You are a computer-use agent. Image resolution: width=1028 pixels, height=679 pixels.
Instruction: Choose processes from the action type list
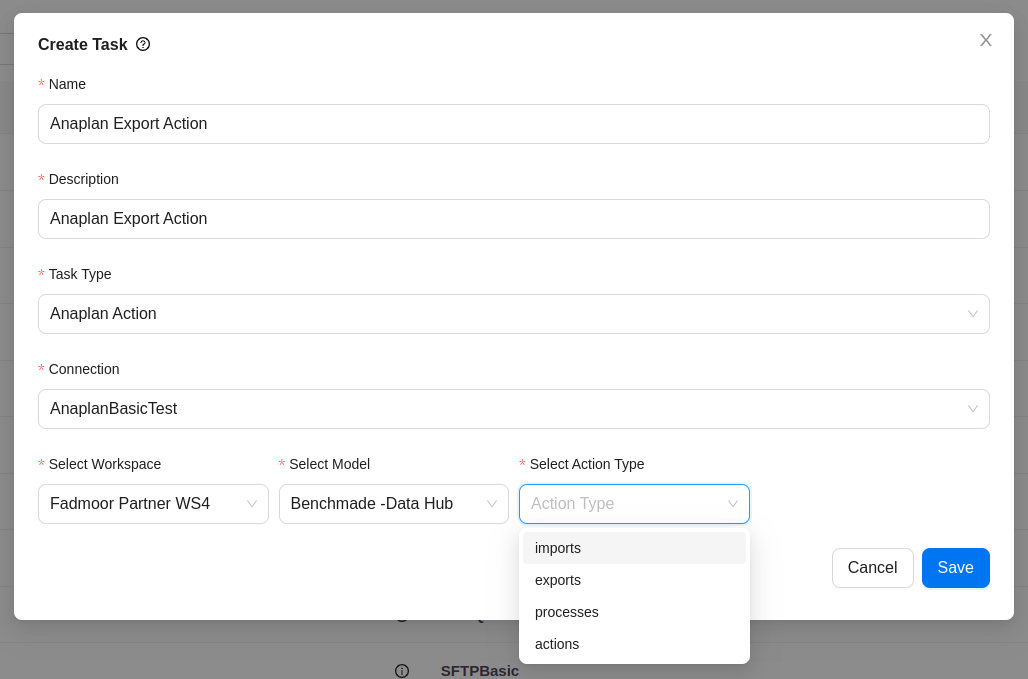tap(634, 612)
